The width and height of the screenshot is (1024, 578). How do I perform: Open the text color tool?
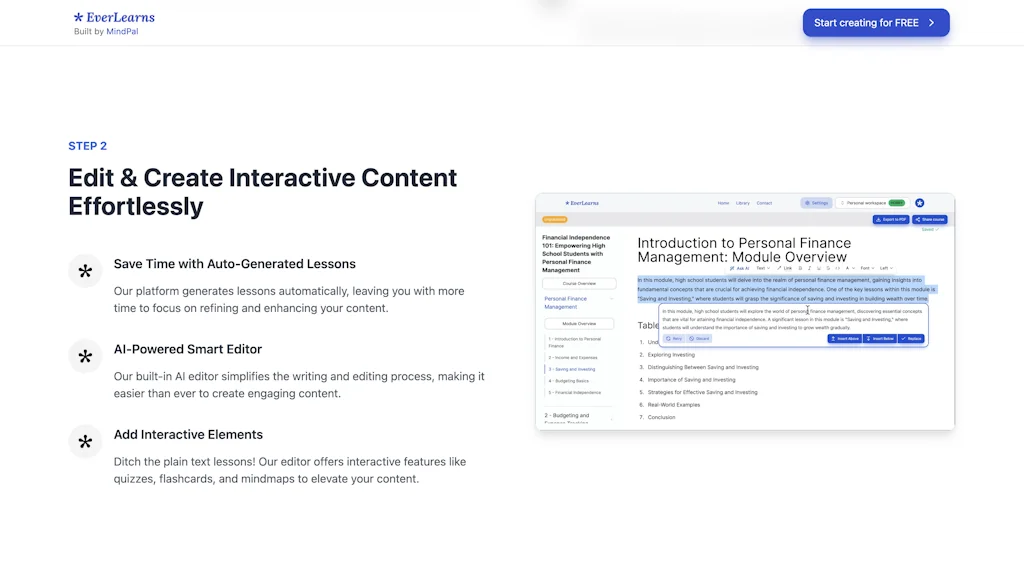(849, 268)
